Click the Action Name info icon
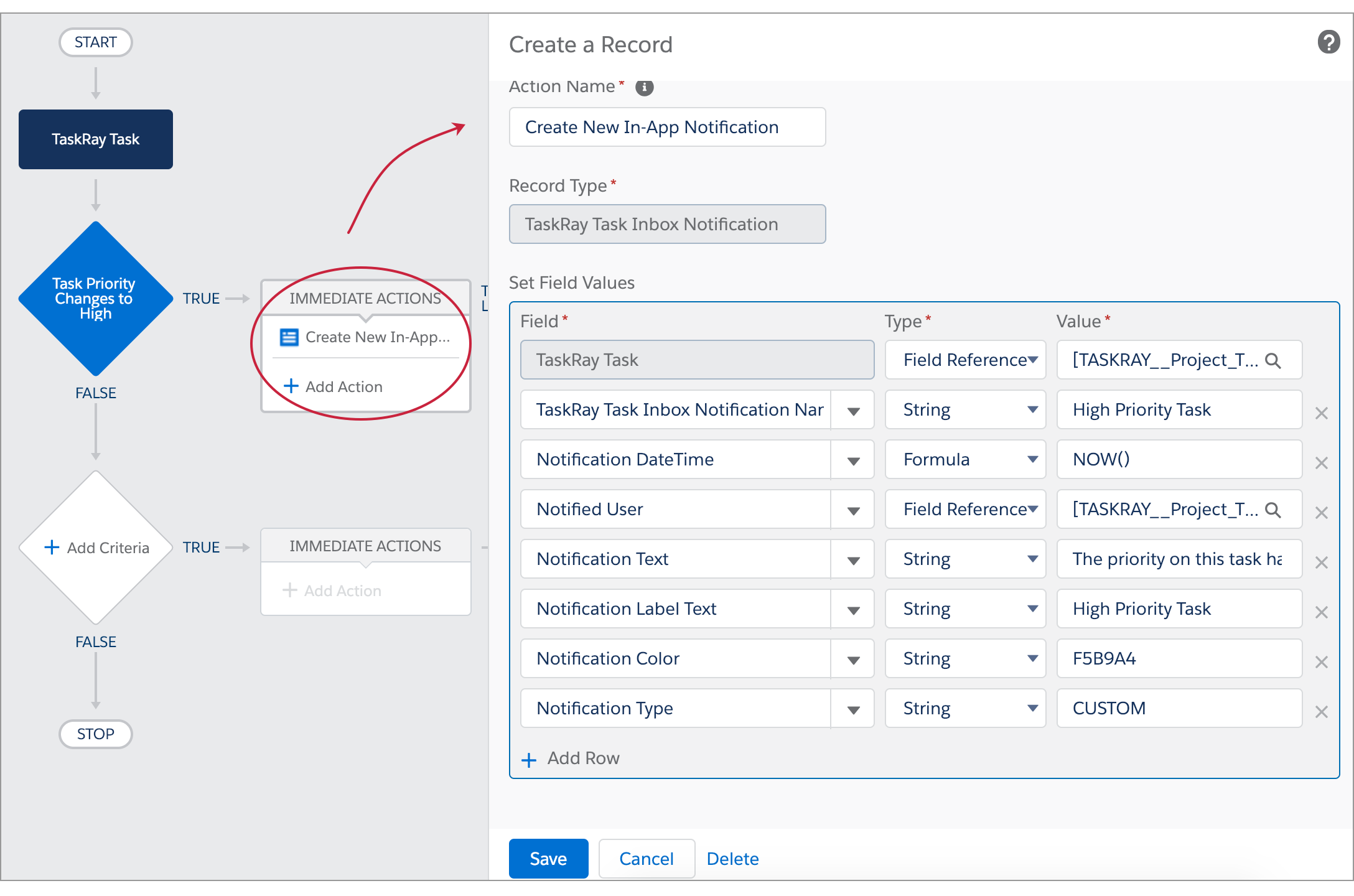This screenshot has height=896, width=1354. 644,87
